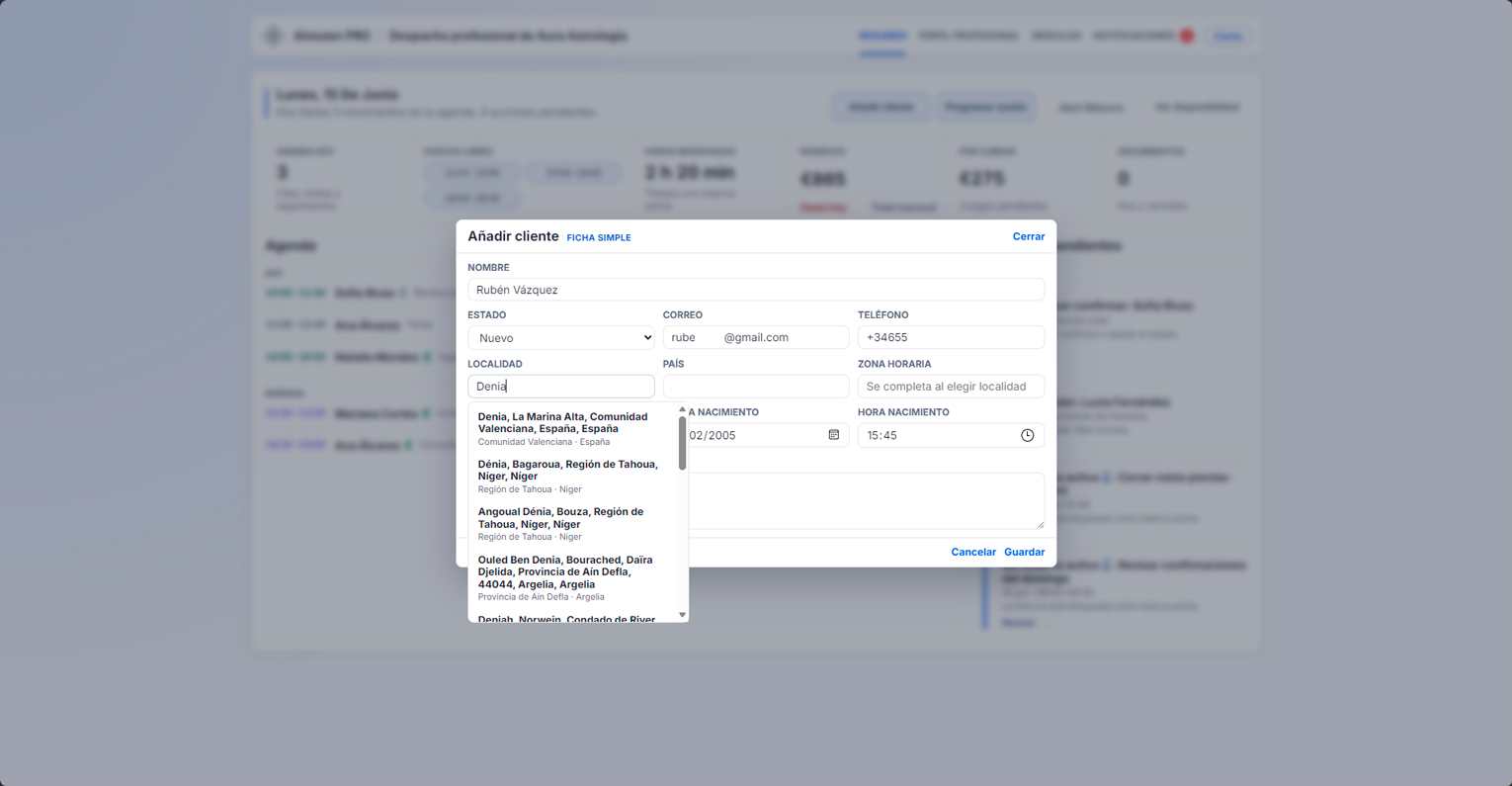Click the textarea resize handle corner

tap(1039, 524)
